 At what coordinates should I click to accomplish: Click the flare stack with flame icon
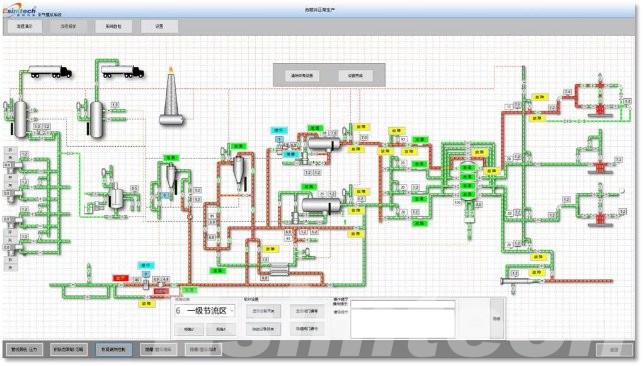[171, 97]
